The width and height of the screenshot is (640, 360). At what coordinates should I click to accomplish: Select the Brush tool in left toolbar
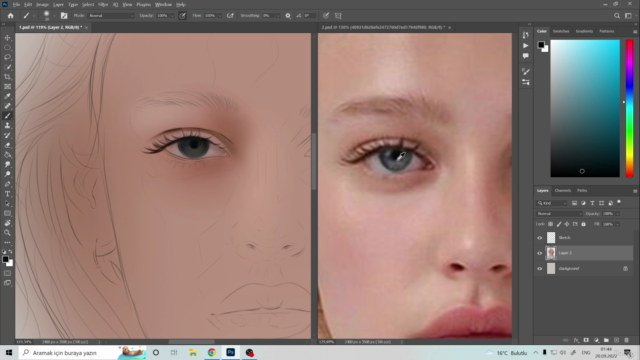pyautogui.click(x=7, y=116)
